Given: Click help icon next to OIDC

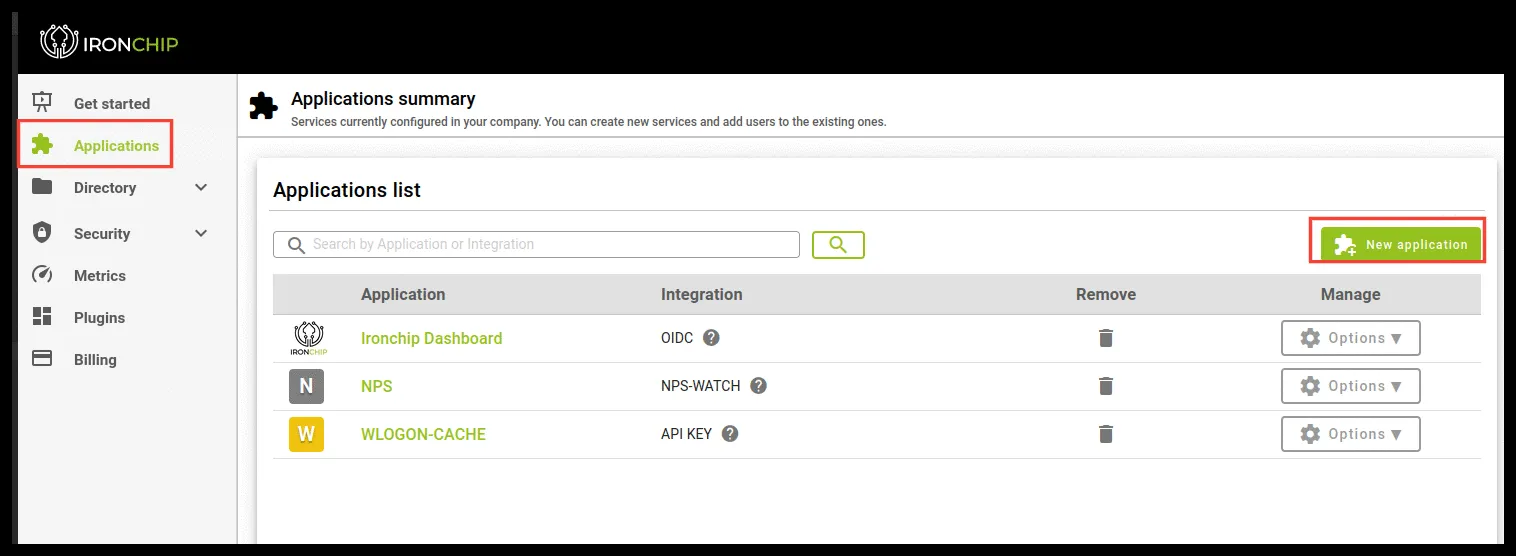Looking at the screenshot, I should pos(711,338).
